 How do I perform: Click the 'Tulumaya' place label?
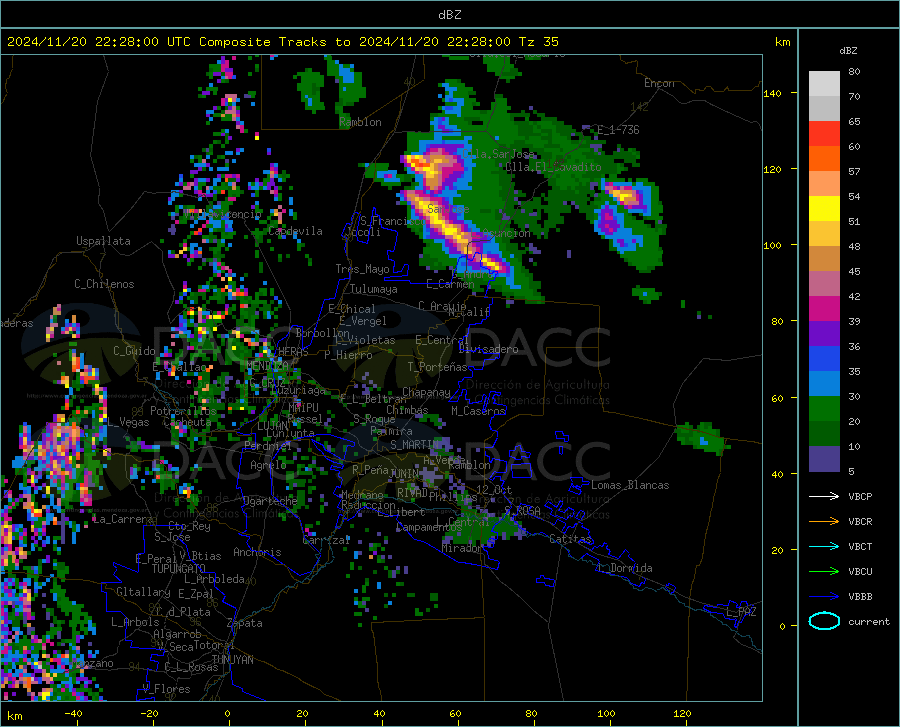374,289
